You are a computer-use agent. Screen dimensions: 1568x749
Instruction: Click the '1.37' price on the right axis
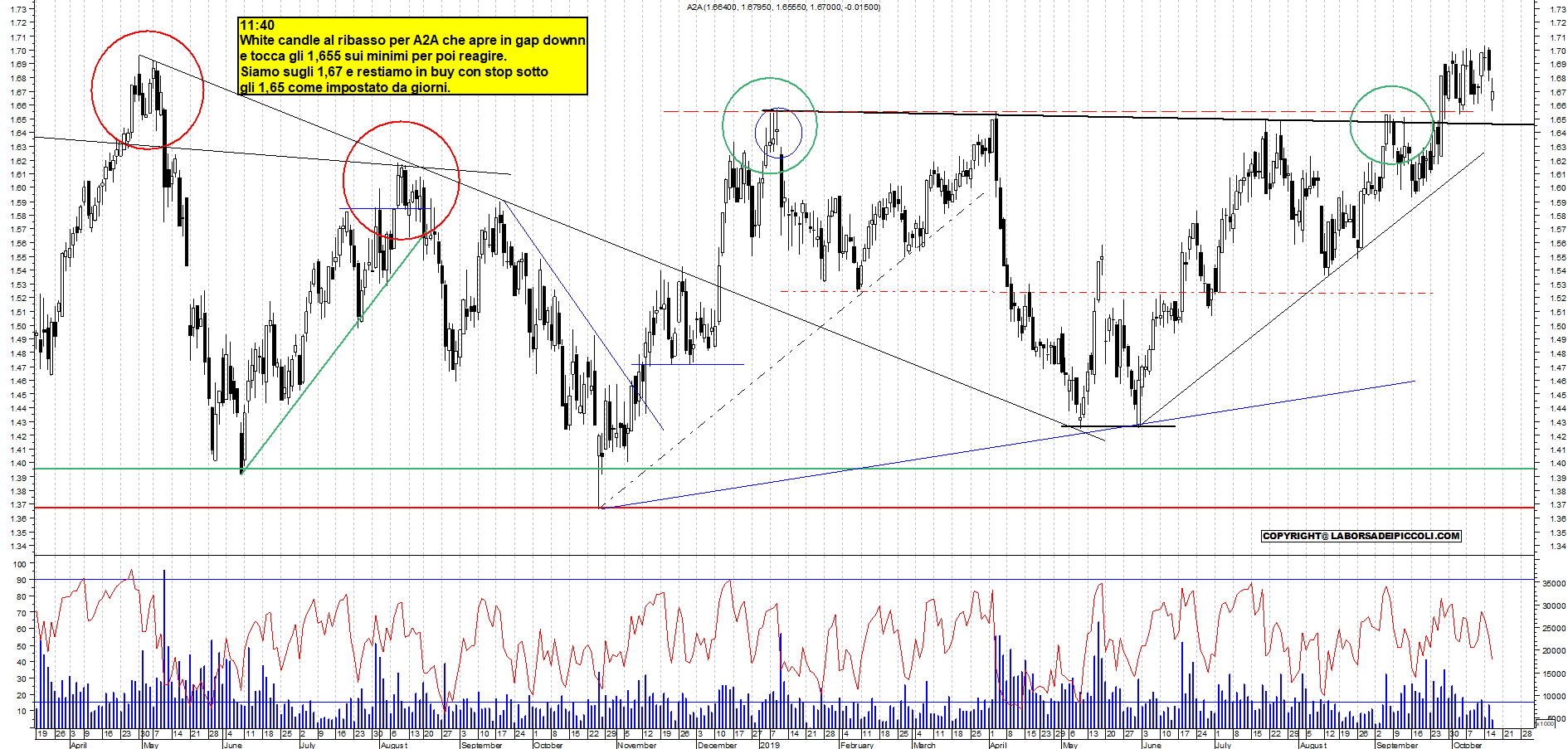point(1557,504)
